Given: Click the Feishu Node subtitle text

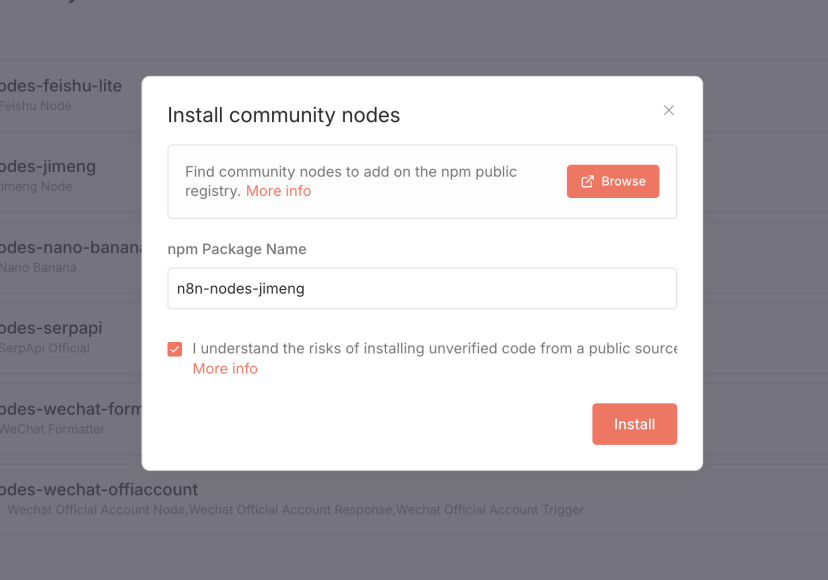Looking at the screenshot, I should 36,106.
